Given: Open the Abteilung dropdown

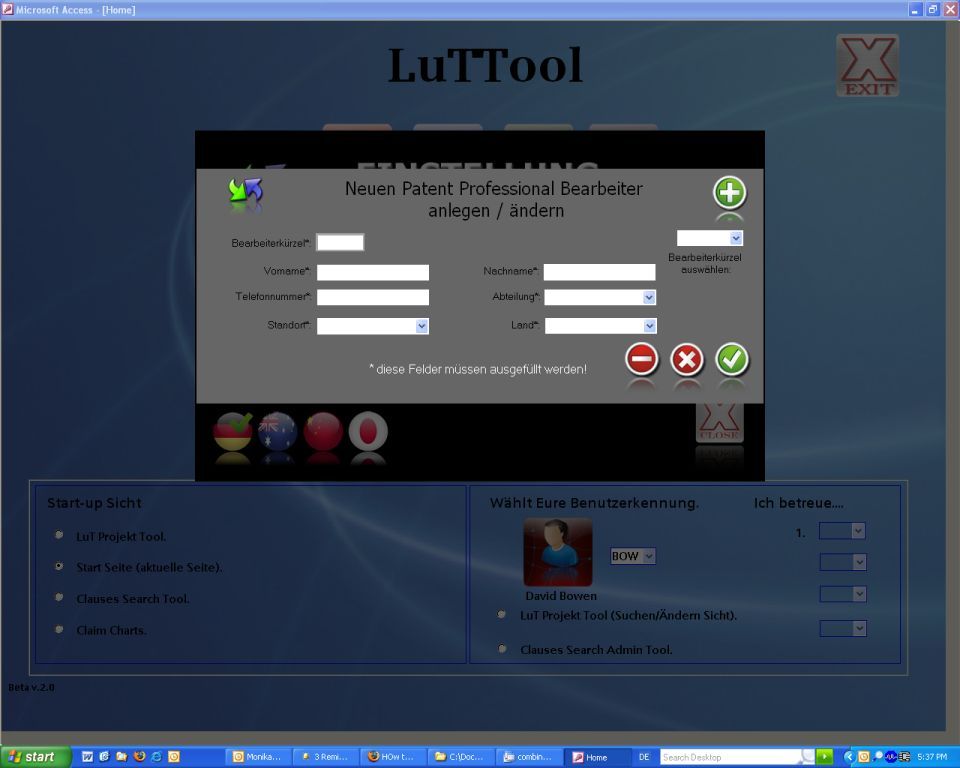Looking at the screenshot, I should (x=649, y=297).
